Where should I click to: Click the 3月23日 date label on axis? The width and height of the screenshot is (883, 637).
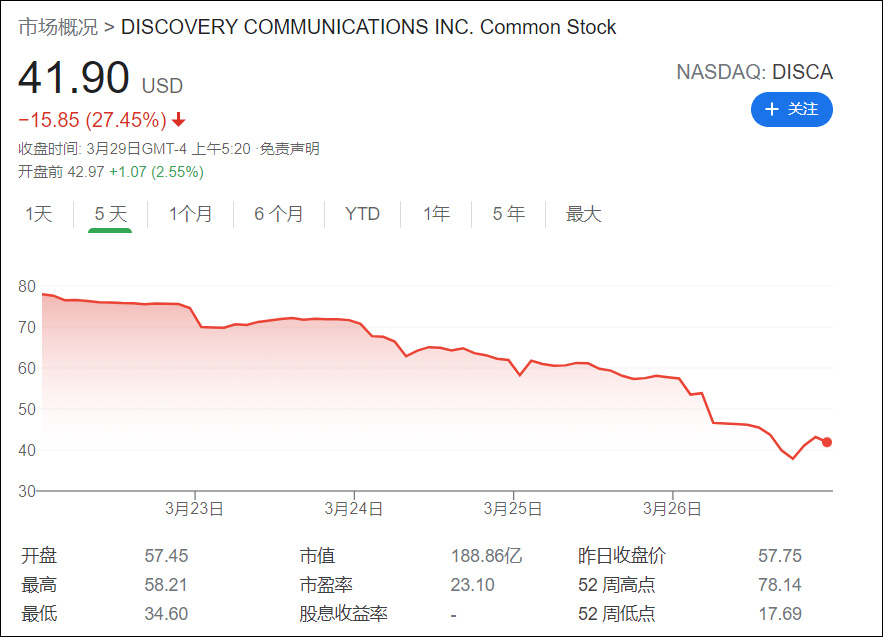tap(194, 508)
